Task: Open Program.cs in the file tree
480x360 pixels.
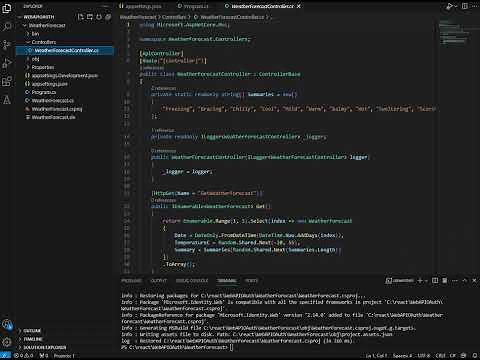Action: point(65,92)
